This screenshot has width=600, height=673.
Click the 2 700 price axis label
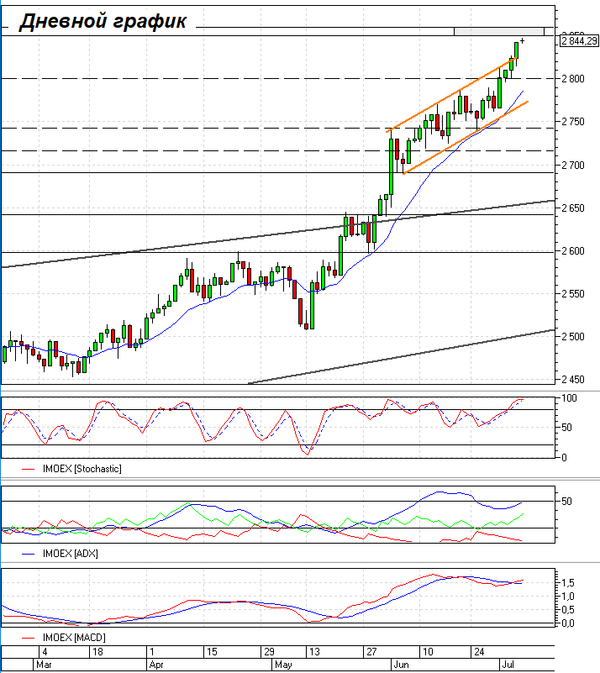[x=573, y=165]
